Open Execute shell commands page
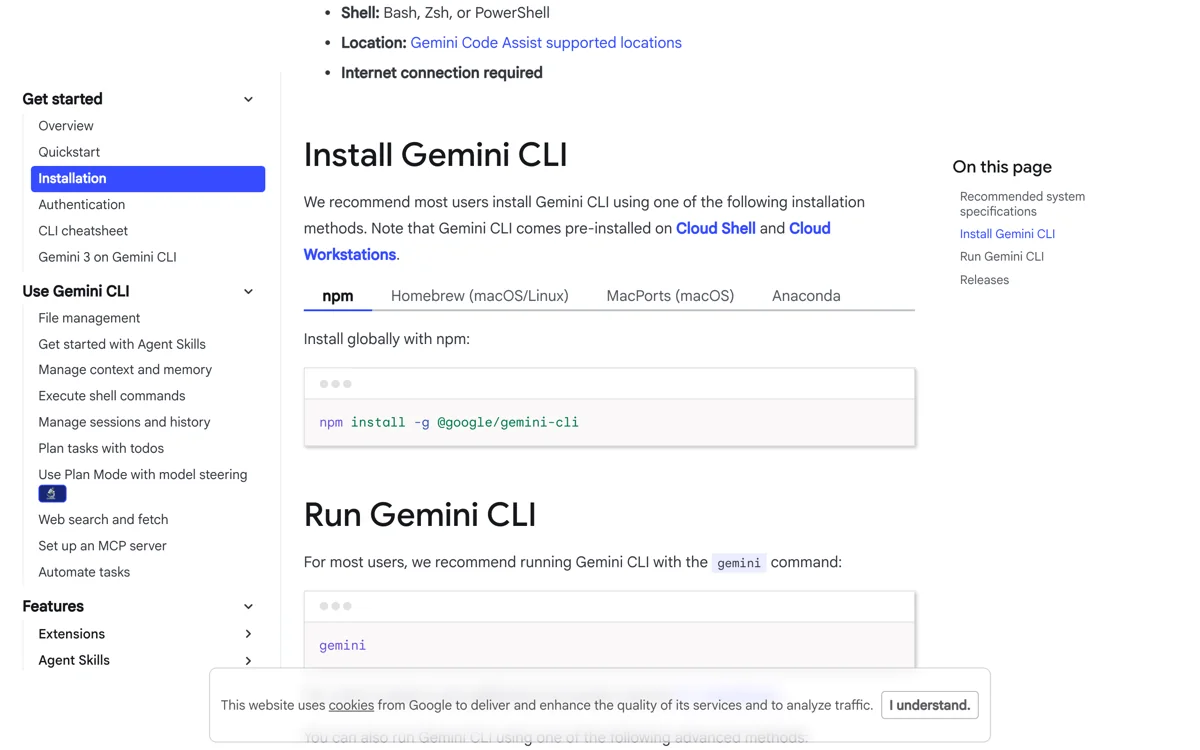 pos(112,396)
